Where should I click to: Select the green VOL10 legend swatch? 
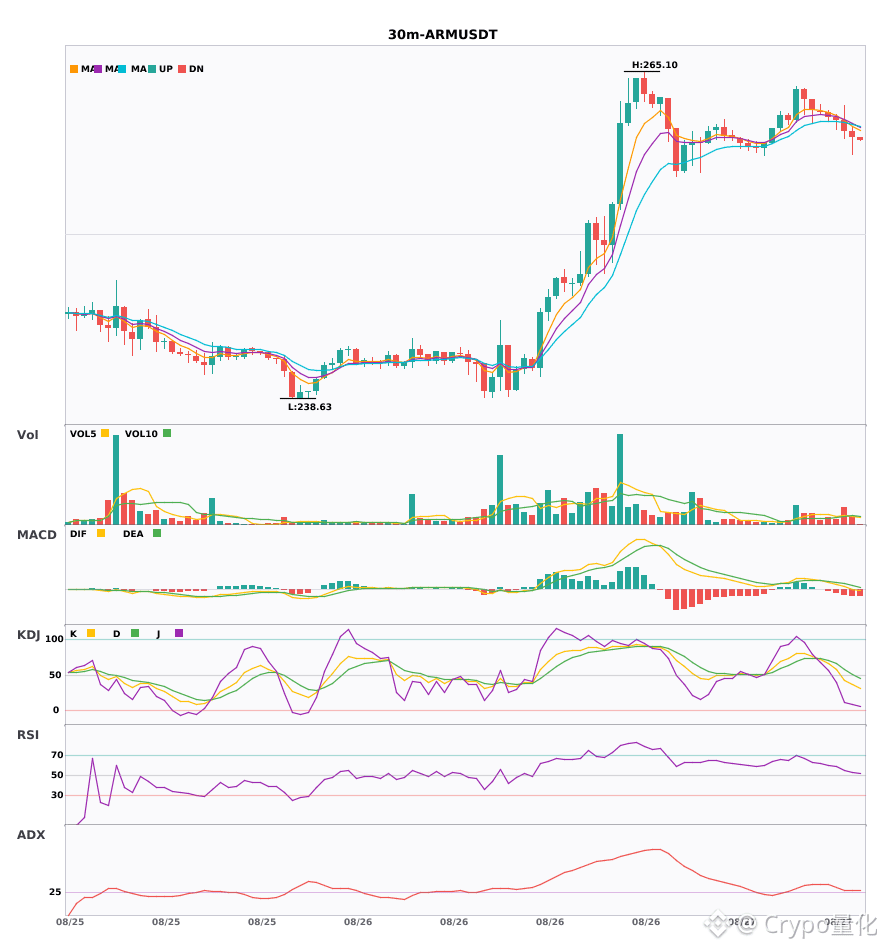167,433
